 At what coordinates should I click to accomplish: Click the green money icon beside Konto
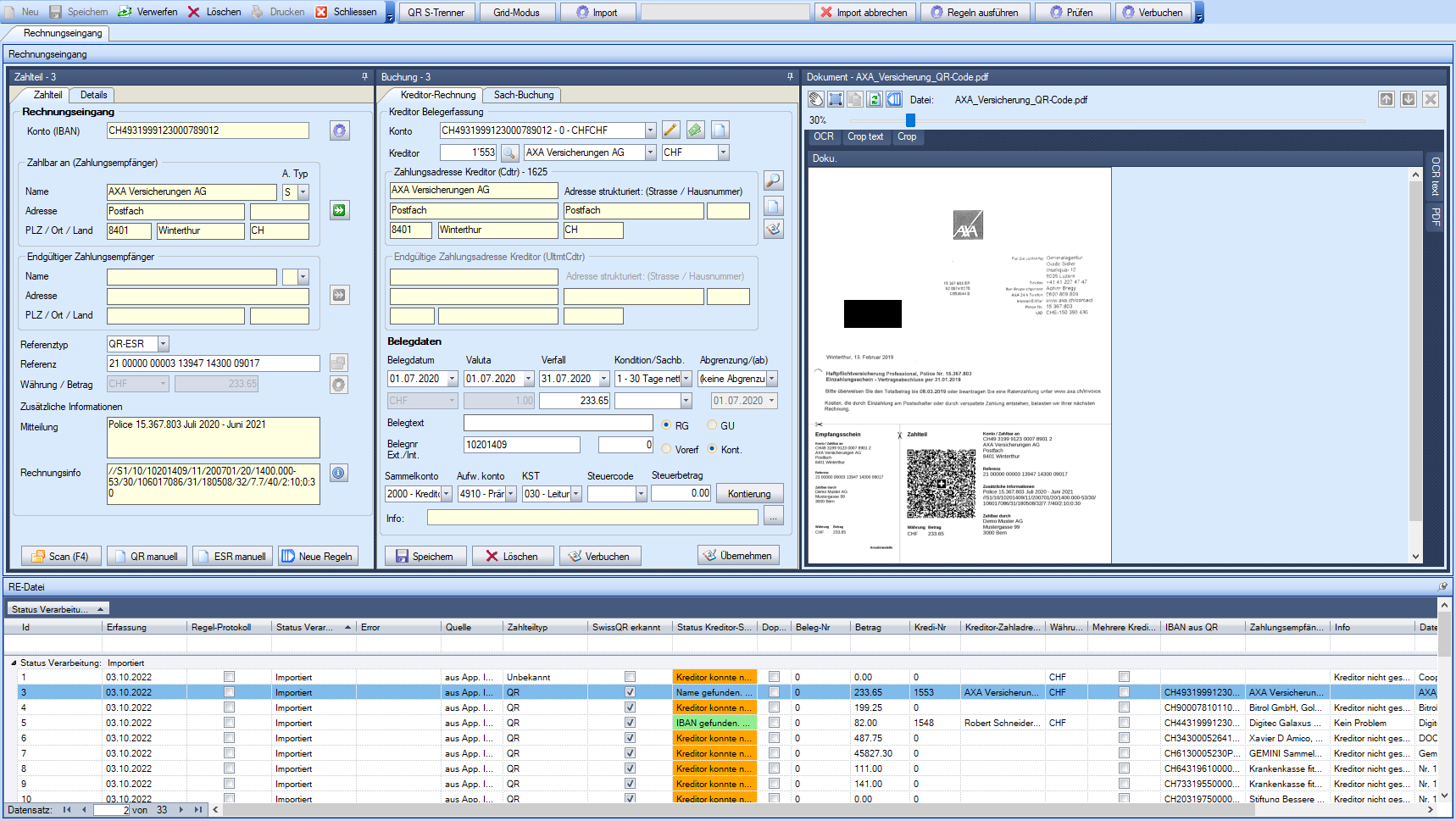pos(695,130)
